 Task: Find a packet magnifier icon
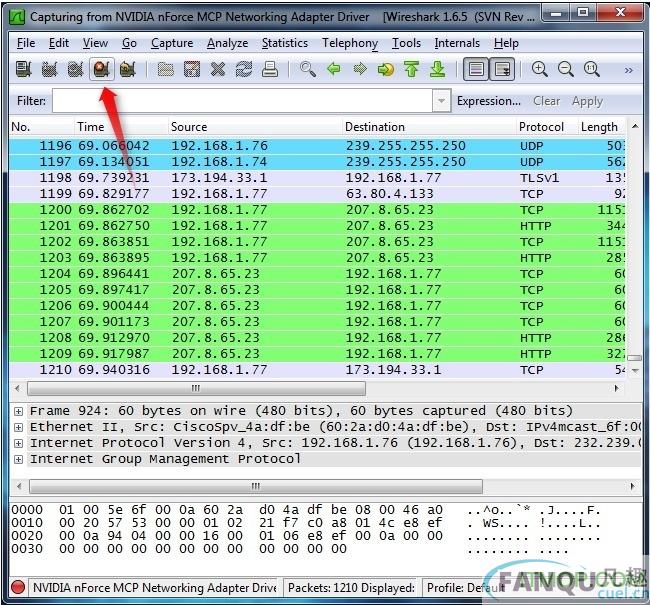coord(308,69)
